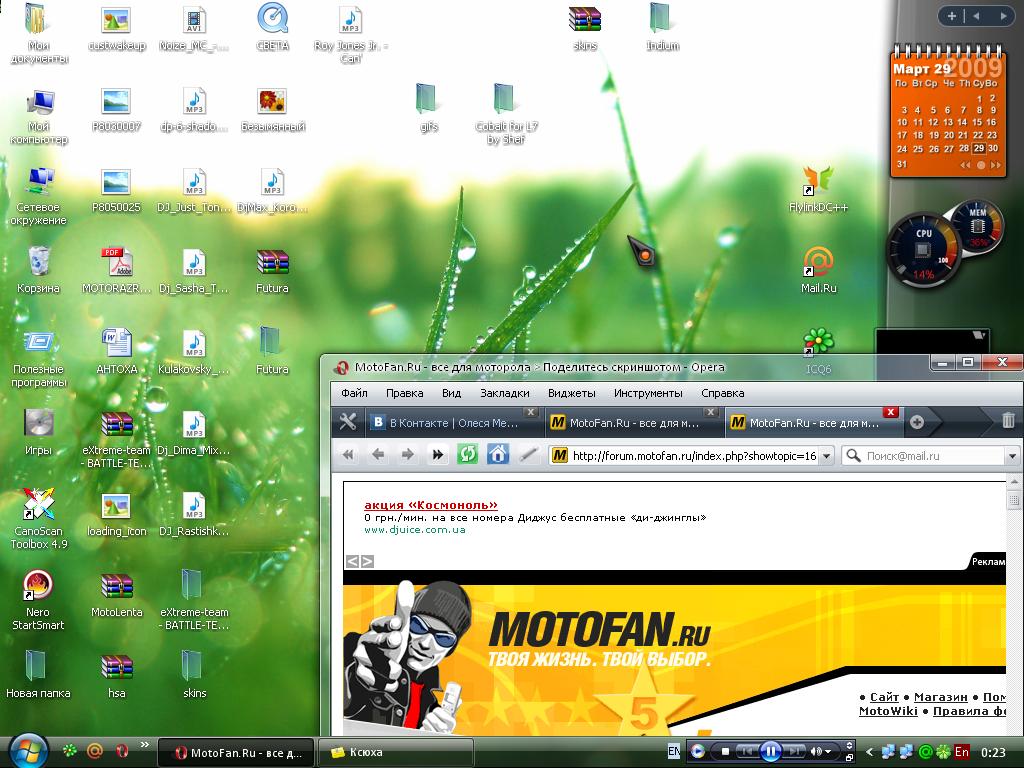Open the Инструменты menu
This screenshot has height=768, width=1024.
(x=648, y=393)
